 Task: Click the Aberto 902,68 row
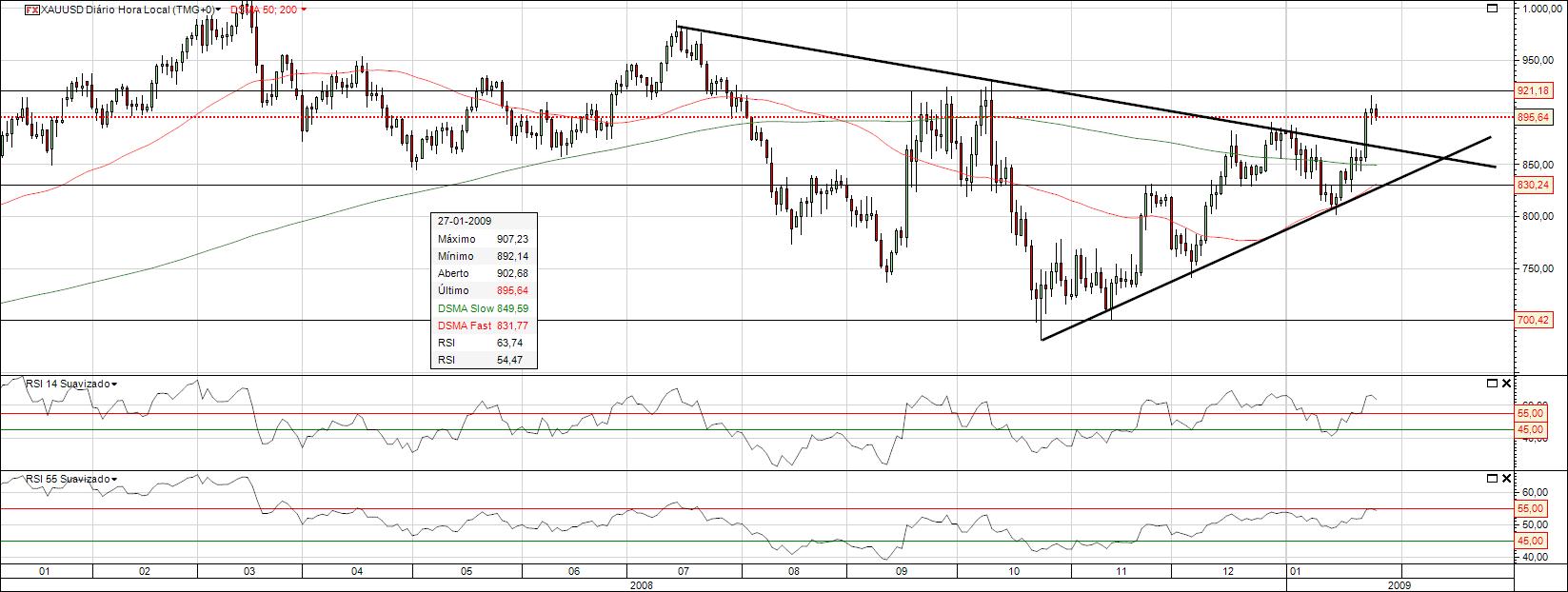click(x=483, y=273)
